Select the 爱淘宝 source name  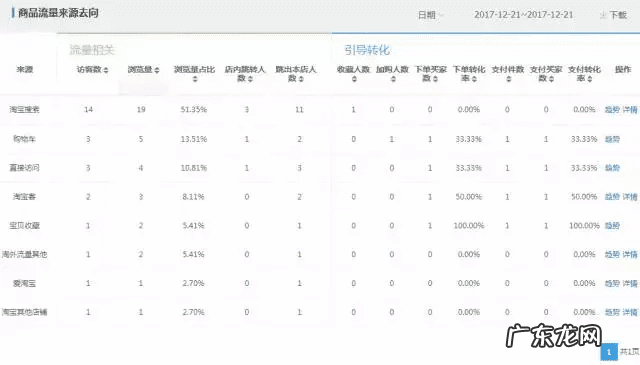point(24,283)
